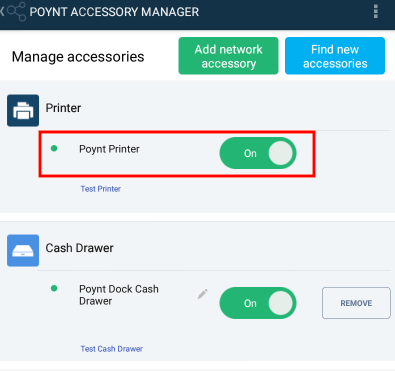Open the three-dot overflow menu
The width and height of the screenshot is (395, 371).
point(376,12)
